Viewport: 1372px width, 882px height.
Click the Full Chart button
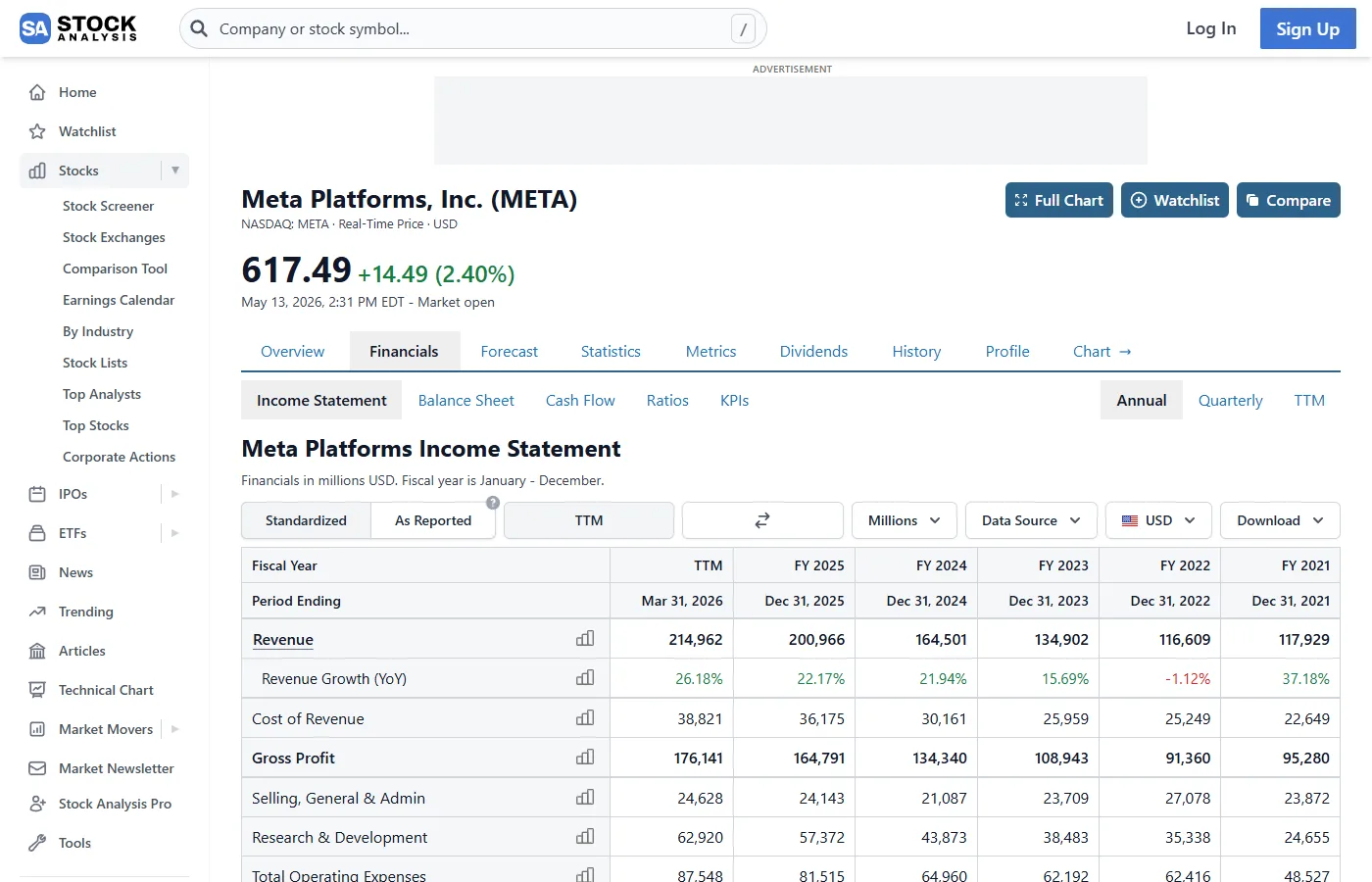1059,200
